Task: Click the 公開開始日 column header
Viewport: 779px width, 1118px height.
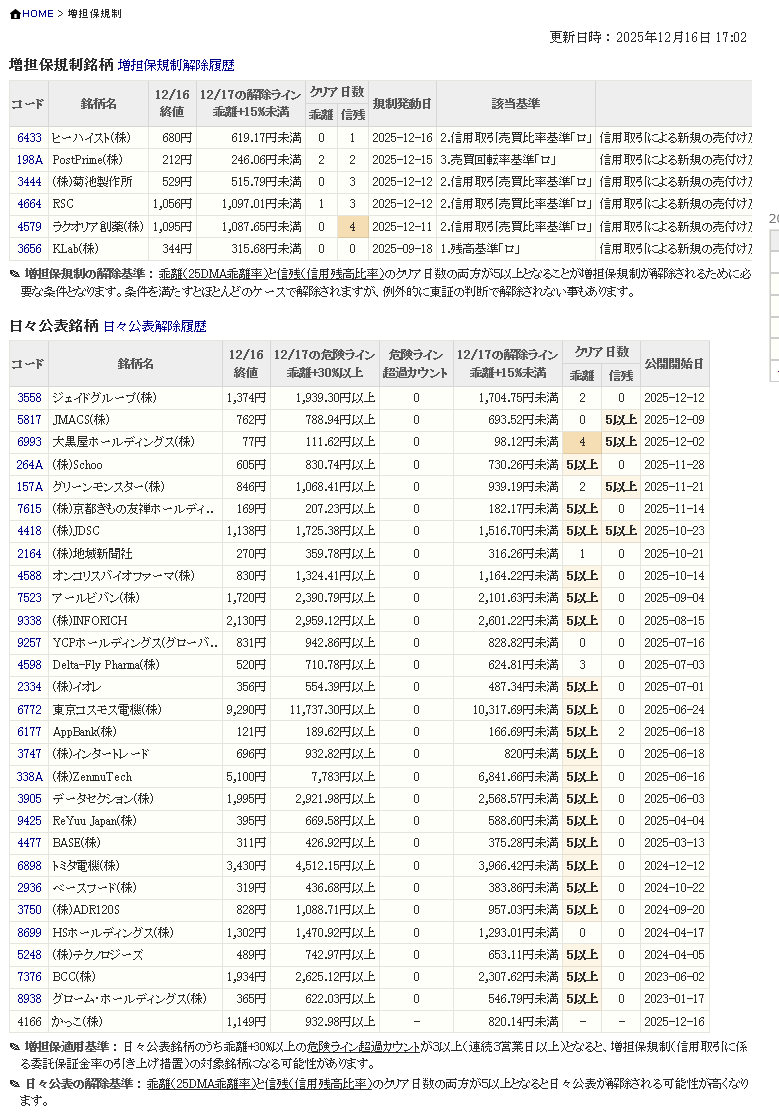Action: coord(673,363)
